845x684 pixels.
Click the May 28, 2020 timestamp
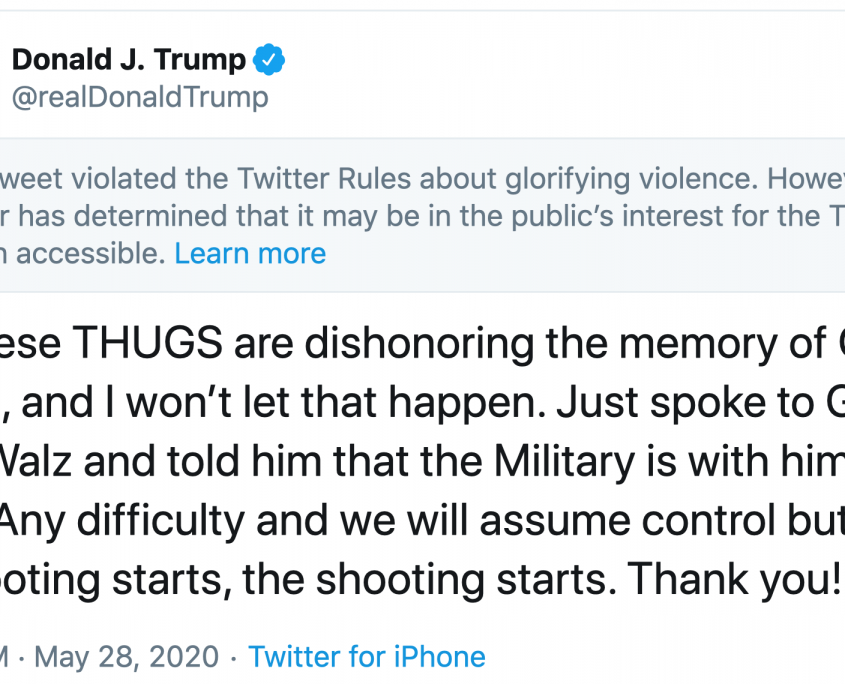(127, 657)
